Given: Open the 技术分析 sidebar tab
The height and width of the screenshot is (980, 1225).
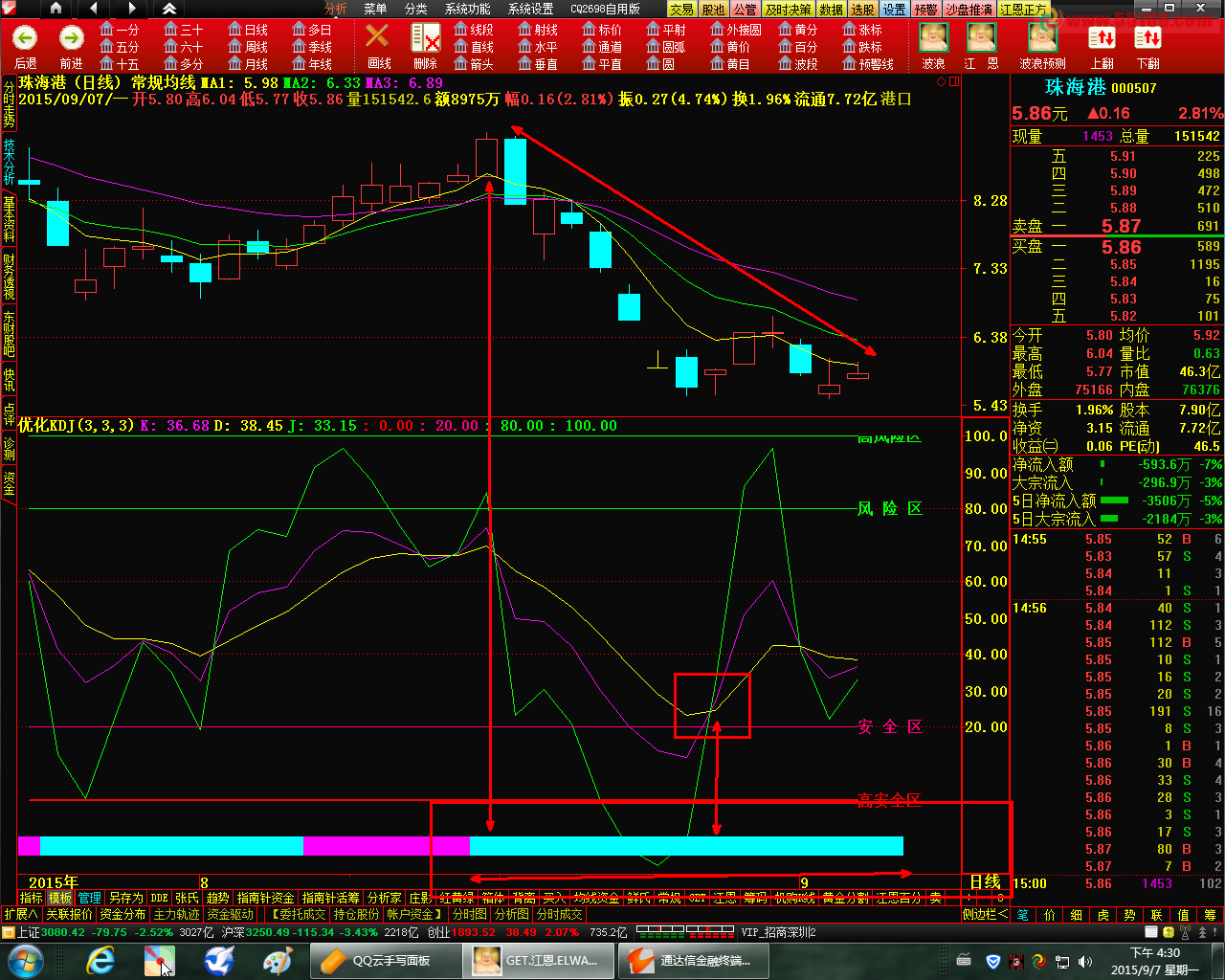Looking at the screenshot, I should pyautogui.click(x=9, y=162).
